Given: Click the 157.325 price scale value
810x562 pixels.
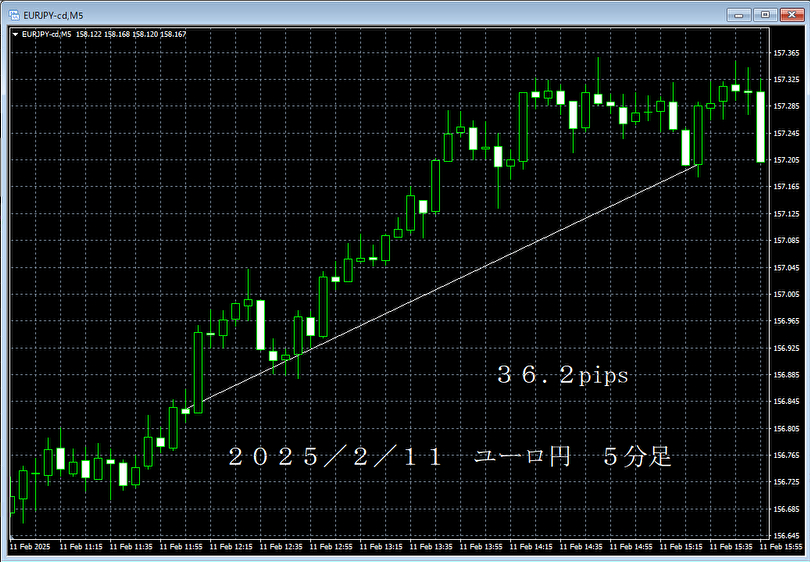Looking at the screenshot, I should pos(786,80).
